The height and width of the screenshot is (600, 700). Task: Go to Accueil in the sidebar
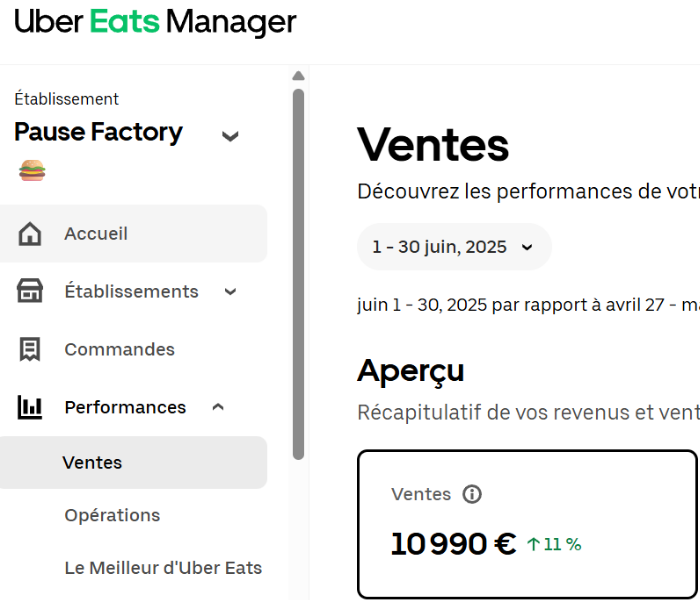[x=96, y=234]
